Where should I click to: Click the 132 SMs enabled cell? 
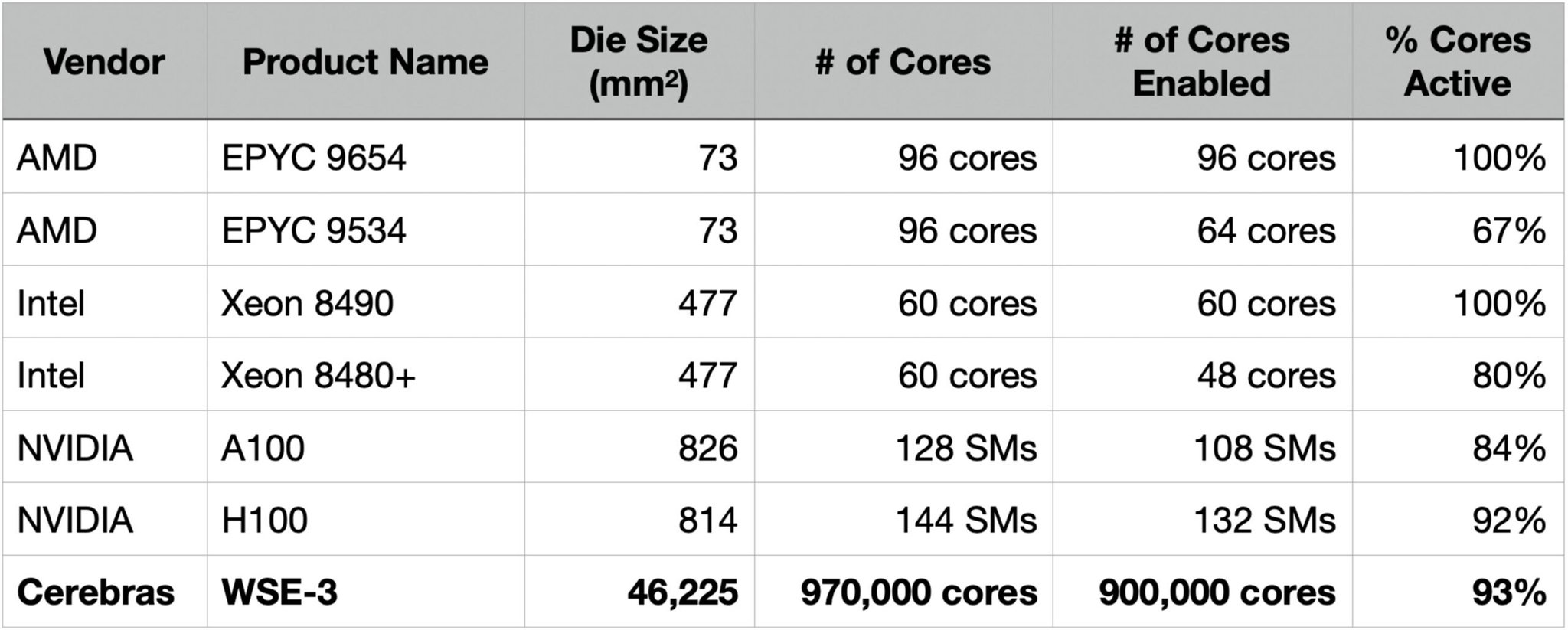[x=1202, y=519]
